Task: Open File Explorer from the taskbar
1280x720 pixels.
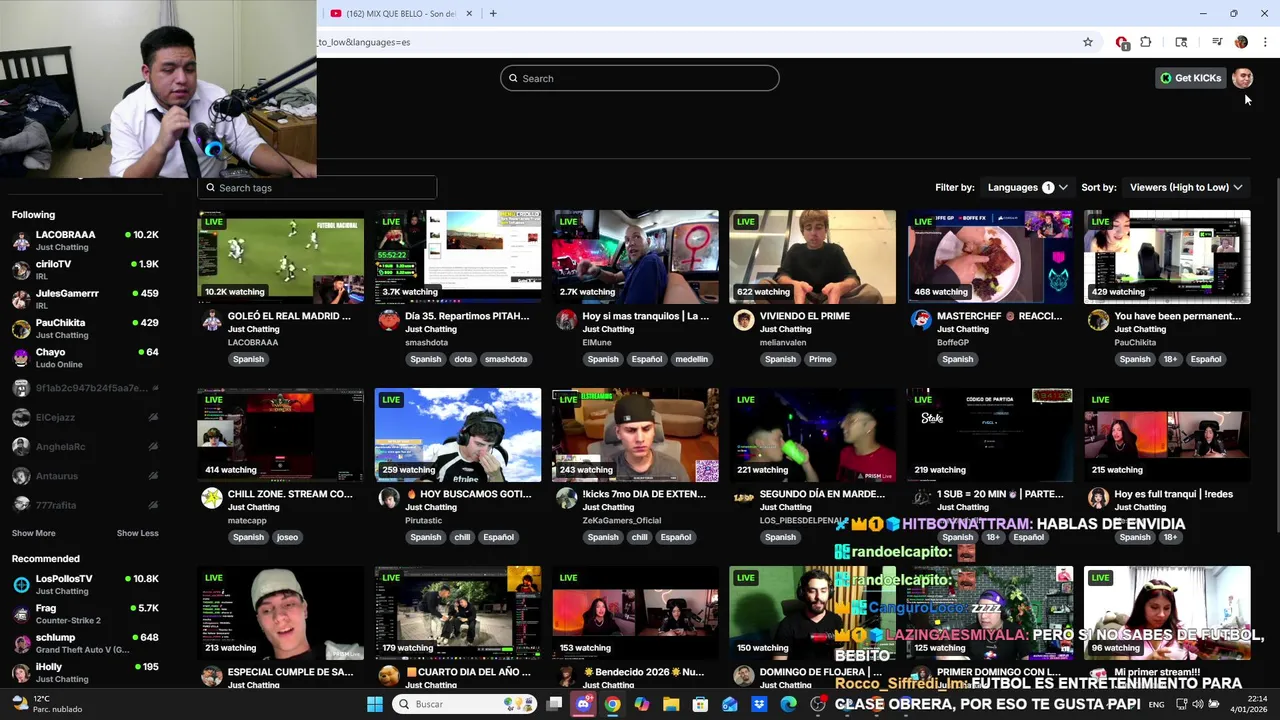Action: (x=671, y=704)
